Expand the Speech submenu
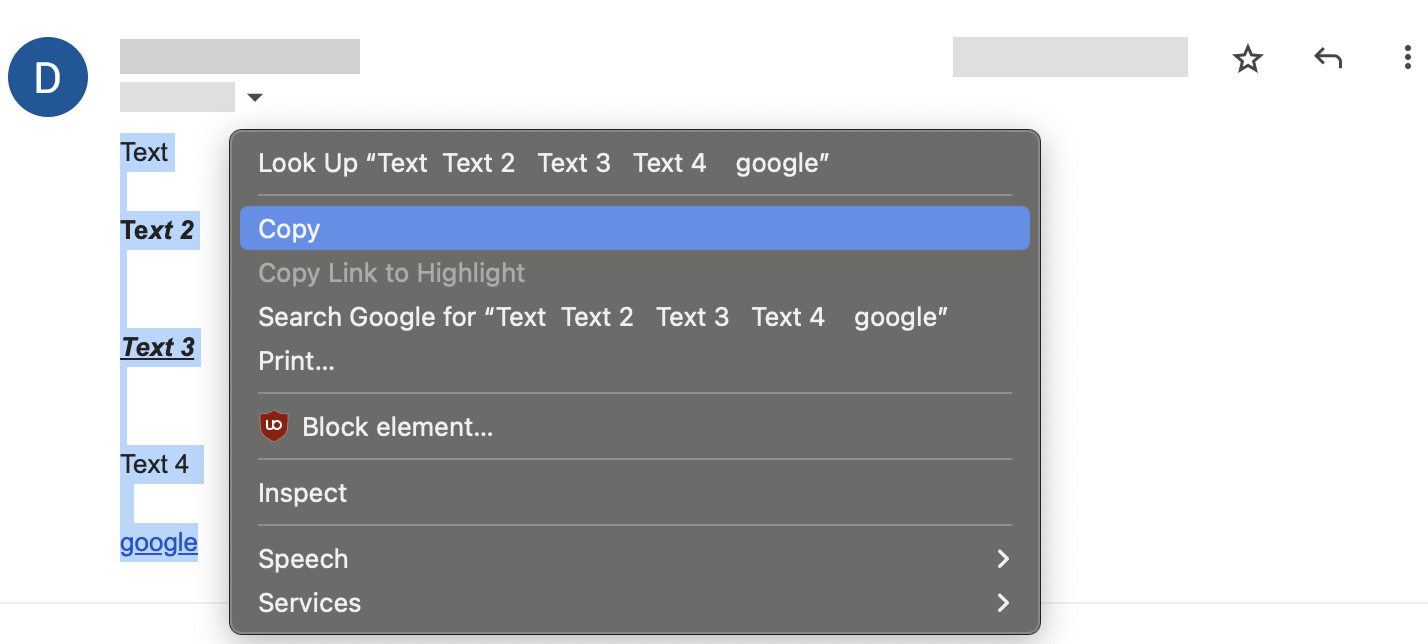Viewport: 1428px width, 644px height. pos(303,559)
